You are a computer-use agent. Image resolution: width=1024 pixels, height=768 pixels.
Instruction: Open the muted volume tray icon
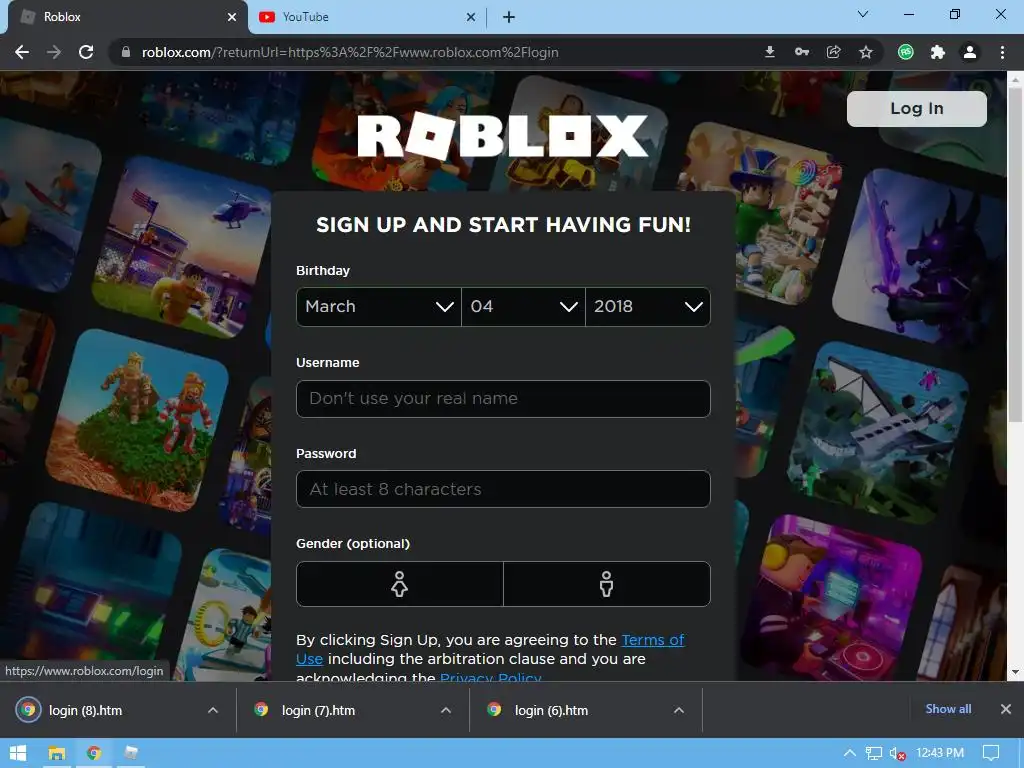tap(898, 753)
